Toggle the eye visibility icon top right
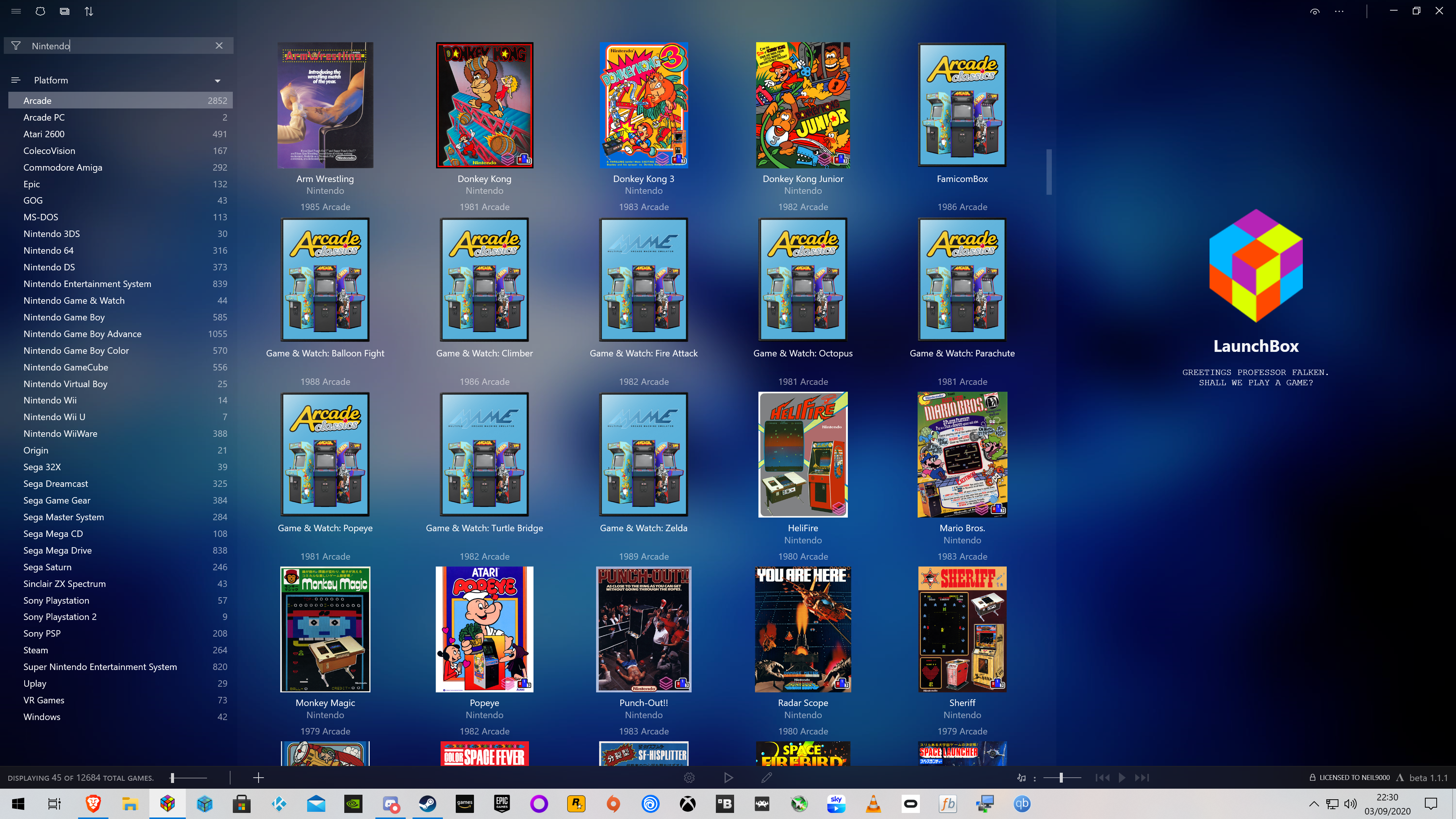 point(1315,11)
